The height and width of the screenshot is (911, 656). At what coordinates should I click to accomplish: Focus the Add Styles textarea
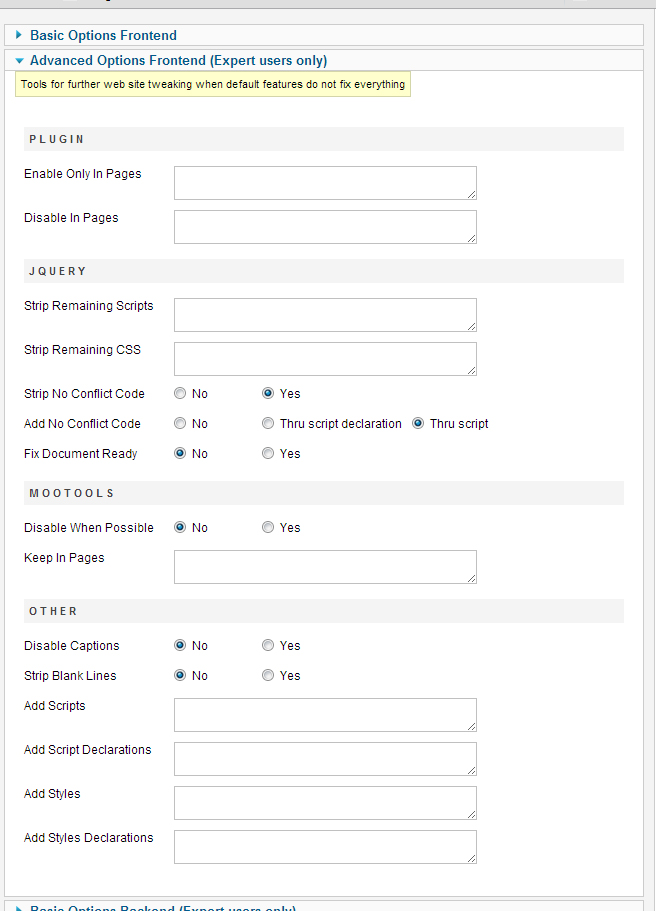(325, 803)
